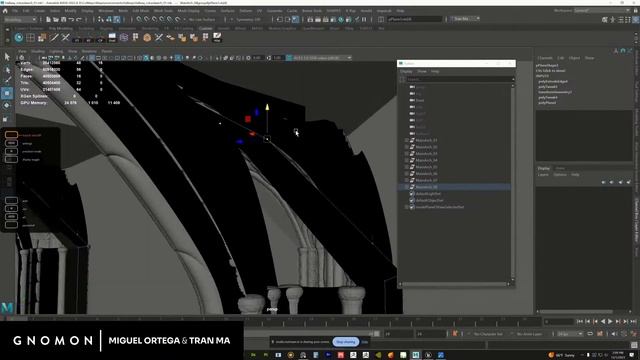Select the arrow Select tool in toolbox
This screenshot has width=640, height=360.
click(7, 57)
